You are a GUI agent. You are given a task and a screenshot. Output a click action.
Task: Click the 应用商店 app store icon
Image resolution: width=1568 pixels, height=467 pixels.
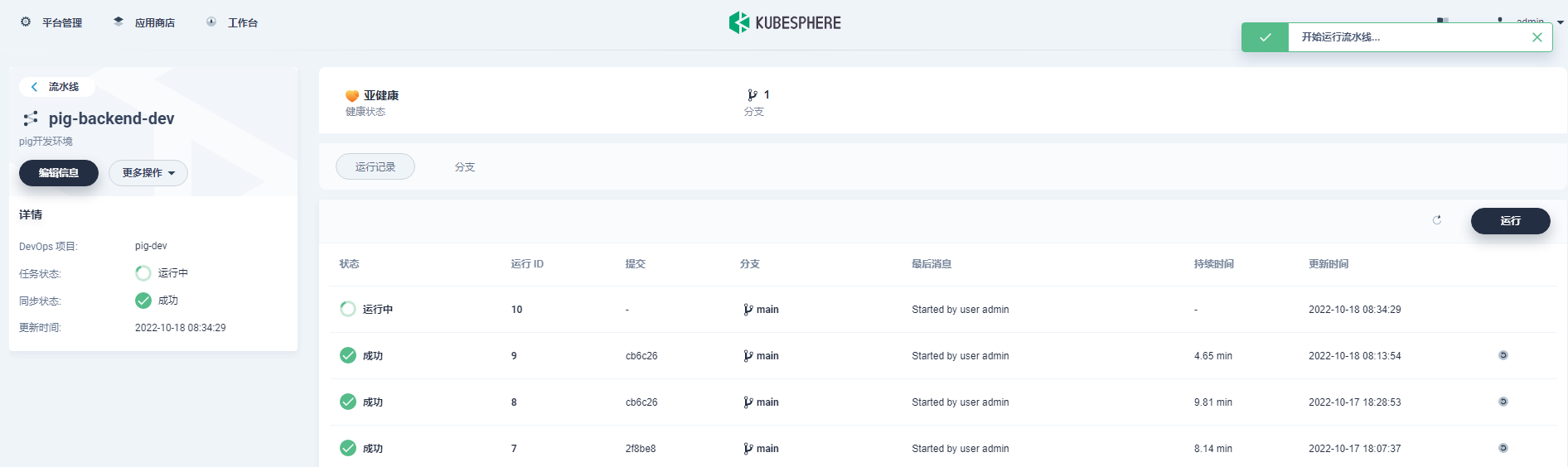119,22
